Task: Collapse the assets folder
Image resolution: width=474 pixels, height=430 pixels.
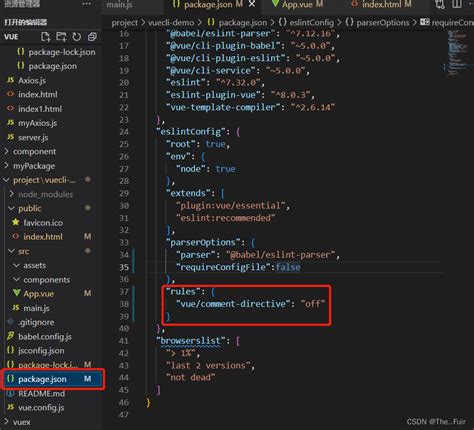Action: tap(34, 266)
